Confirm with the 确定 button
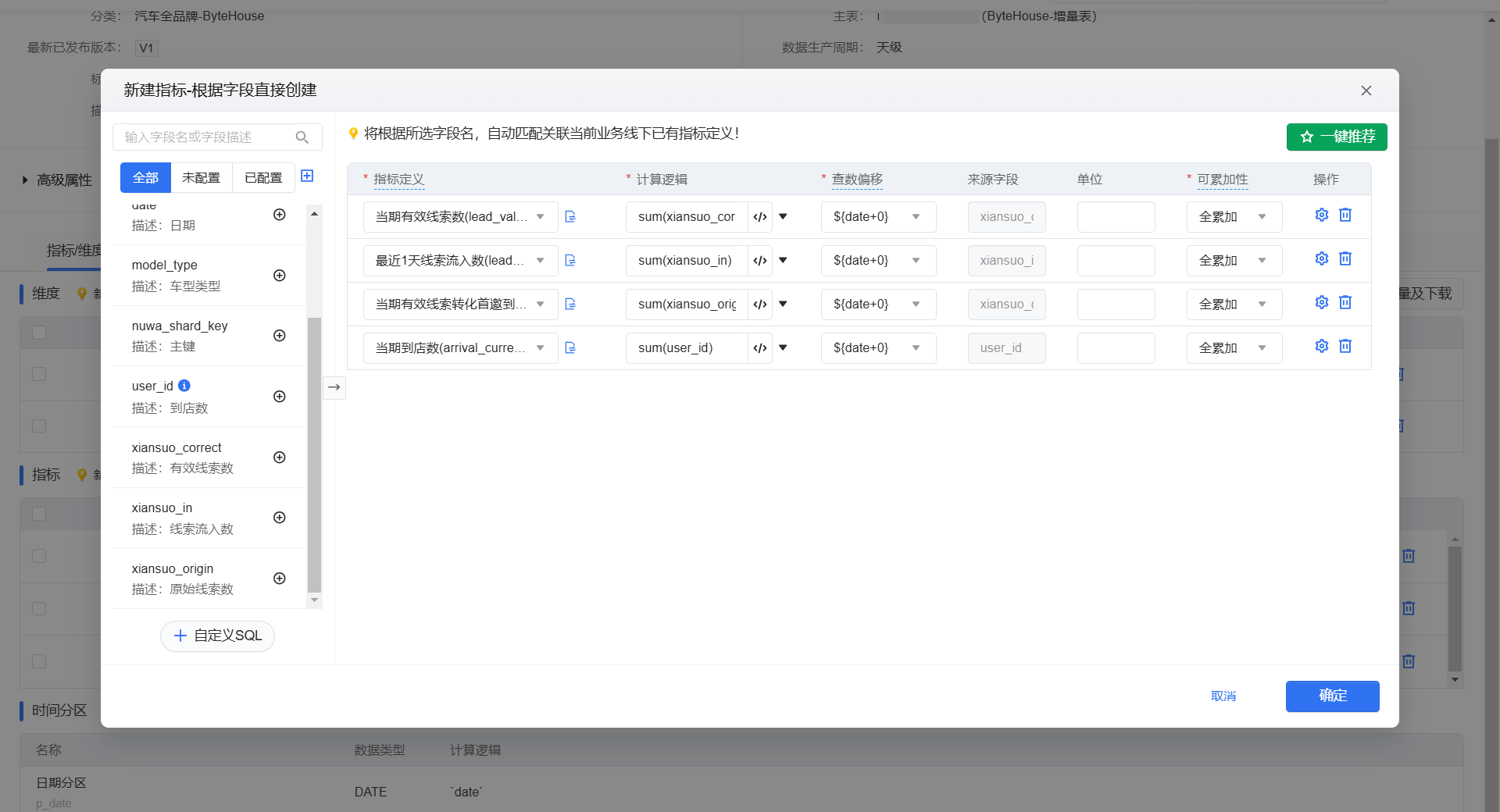The height and width of the screenshot is (812, 1500). (1332, 696)
